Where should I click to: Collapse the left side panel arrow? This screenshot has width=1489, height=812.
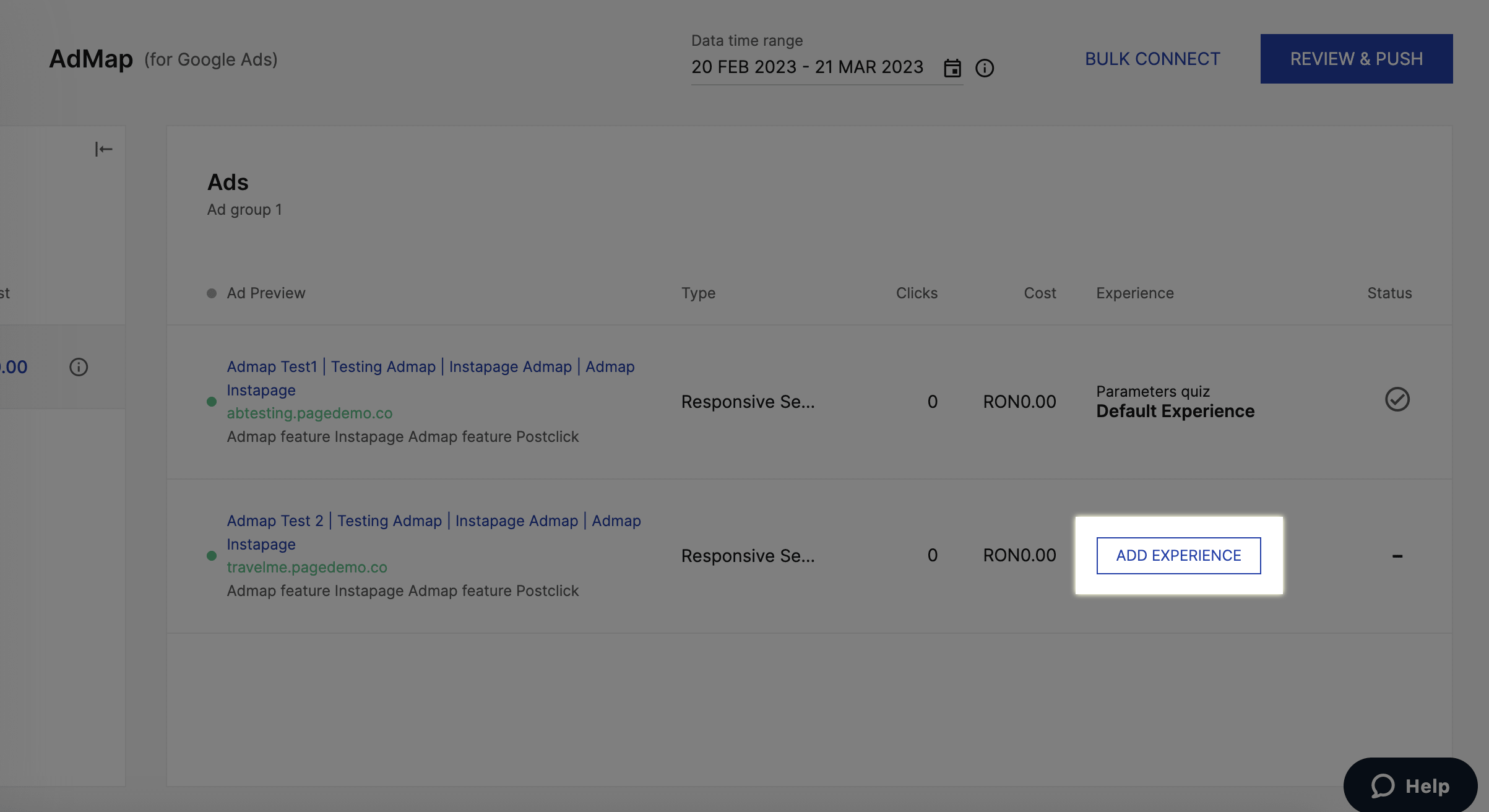click(x=103, y=149)
